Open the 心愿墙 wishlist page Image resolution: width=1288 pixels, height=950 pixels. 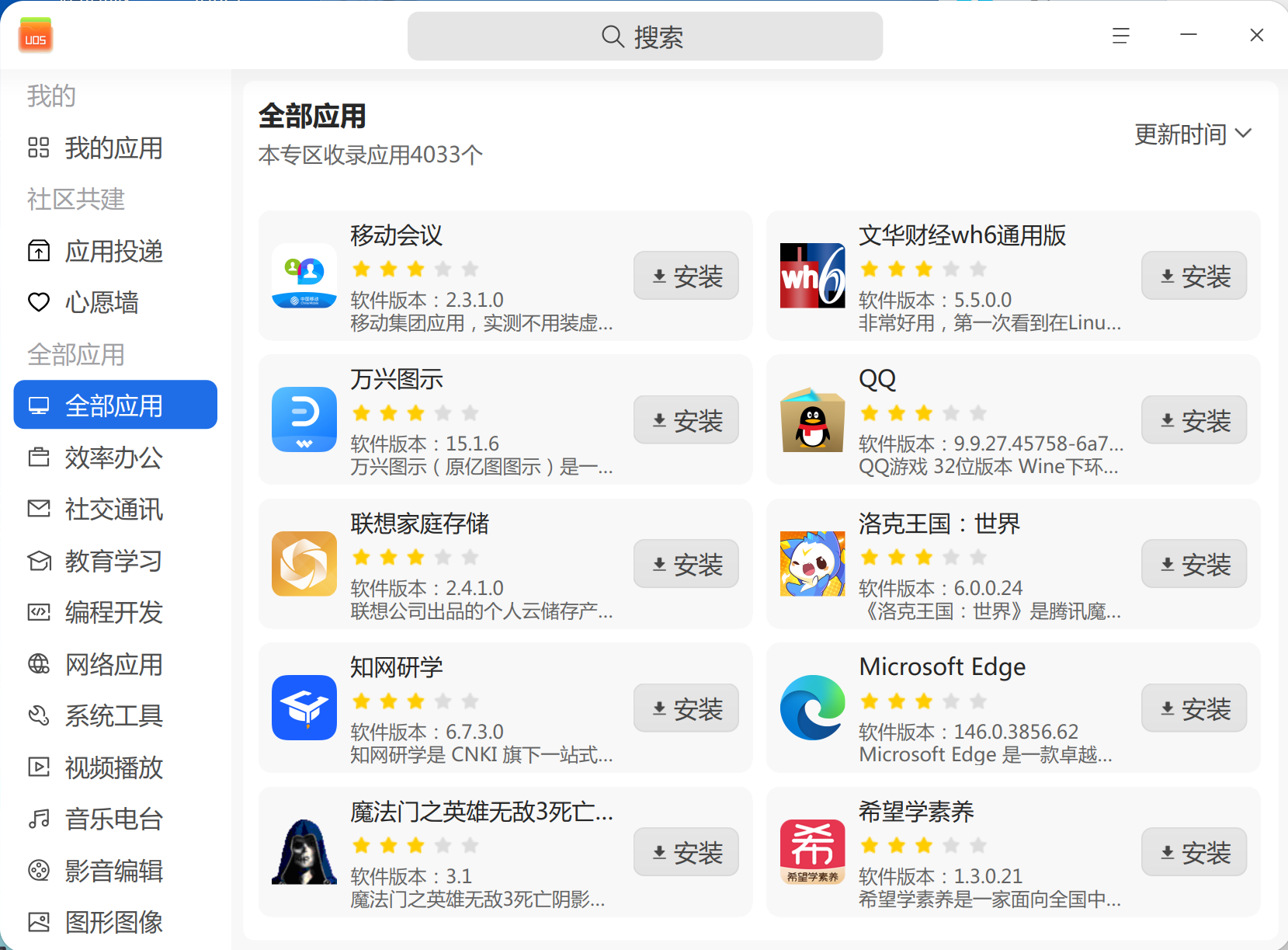coord(101,302)
